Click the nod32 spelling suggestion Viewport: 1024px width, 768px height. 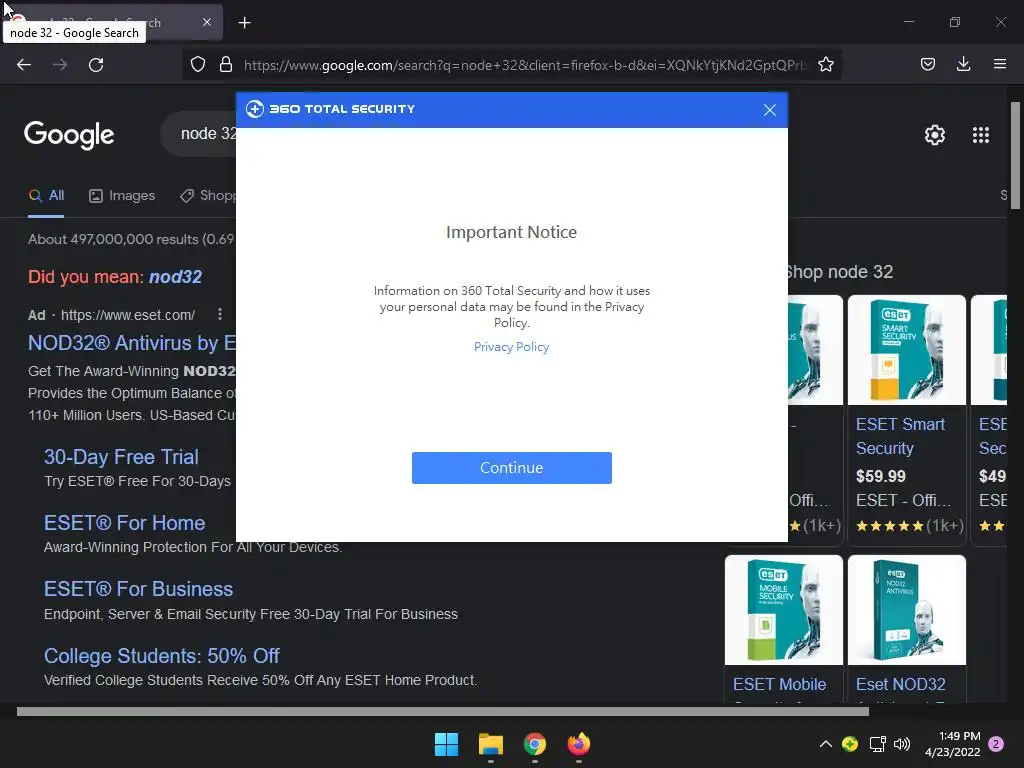(175, 277)
